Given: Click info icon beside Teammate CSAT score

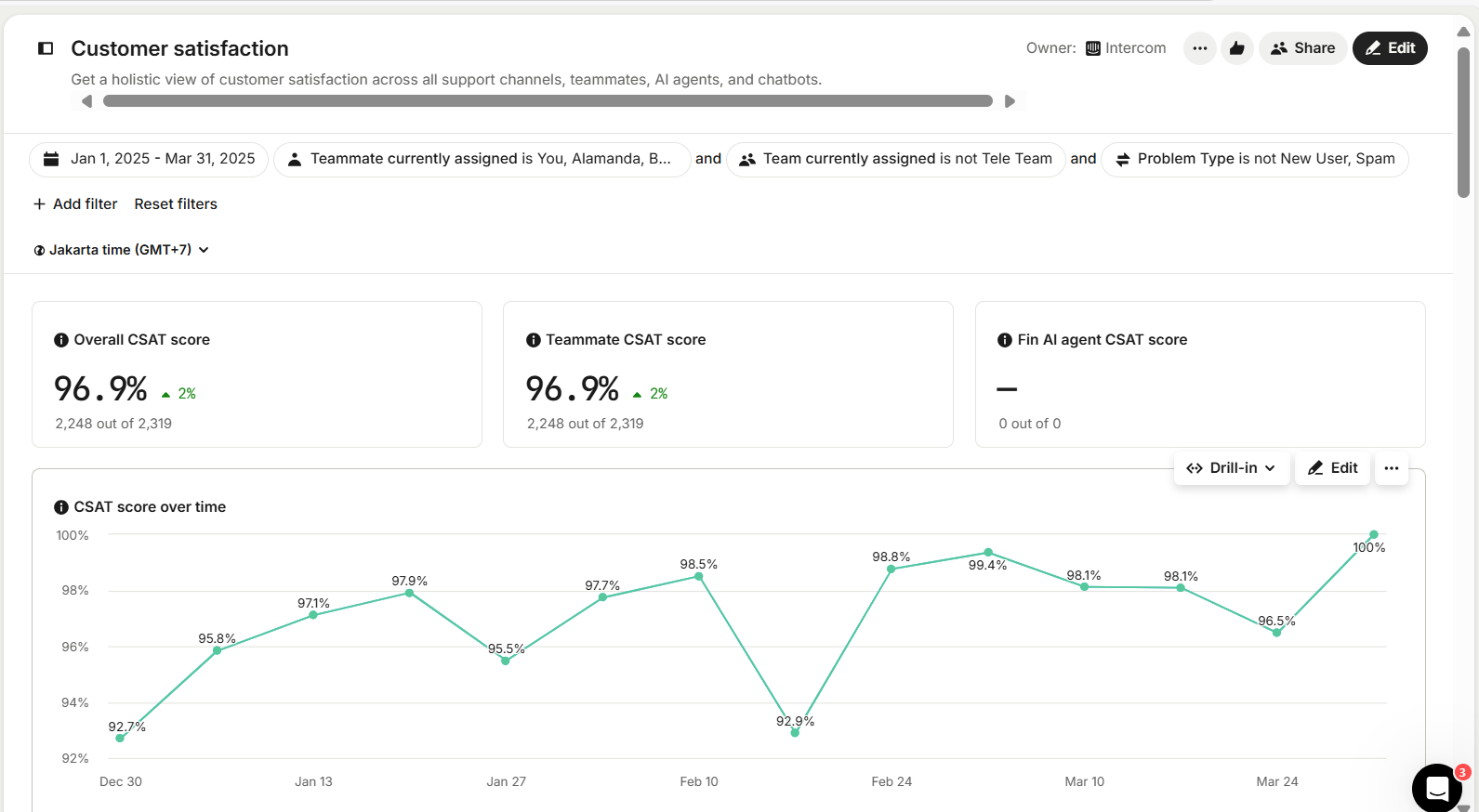Looking at the screenshot, I should pyautogui.click(x=533, y=340).
